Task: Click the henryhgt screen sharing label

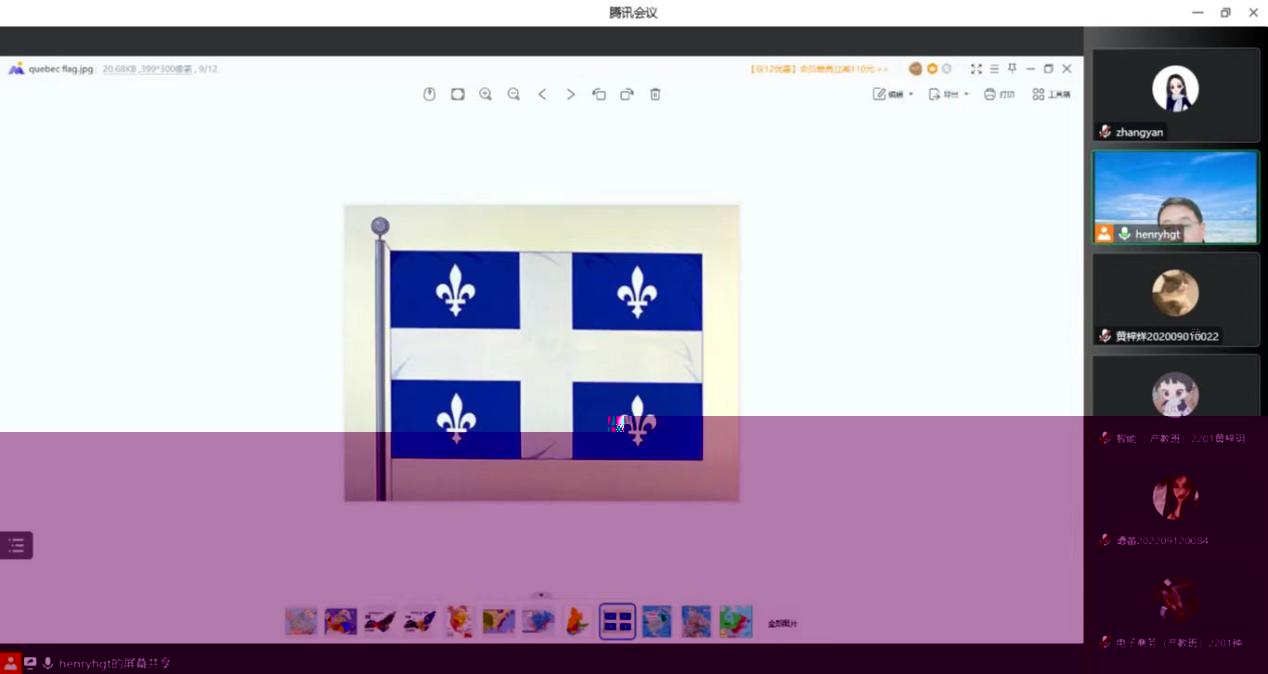Action: click(115, 663)
